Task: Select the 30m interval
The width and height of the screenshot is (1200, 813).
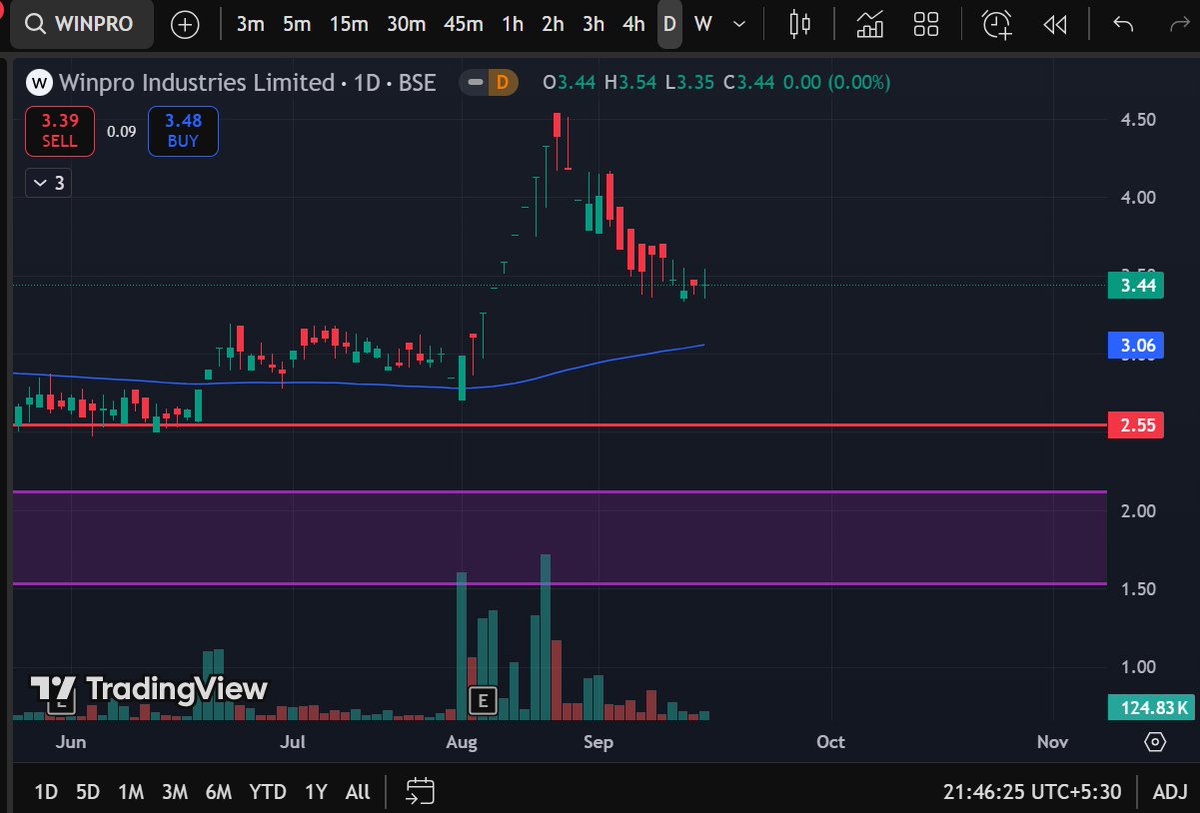Action: (x=406, y=24)
